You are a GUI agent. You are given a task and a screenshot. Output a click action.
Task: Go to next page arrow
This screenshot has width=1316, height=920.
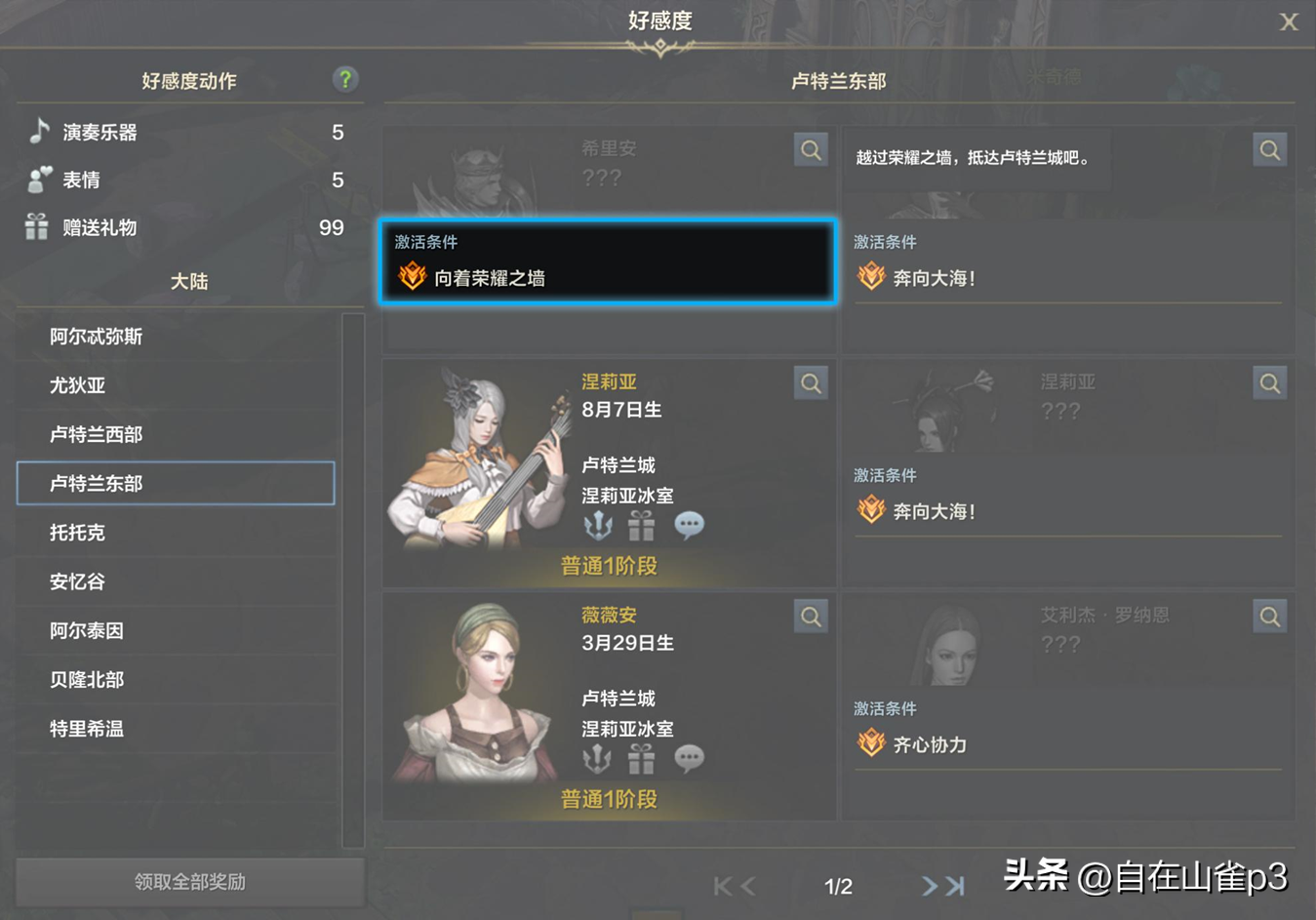coord(929,886)
